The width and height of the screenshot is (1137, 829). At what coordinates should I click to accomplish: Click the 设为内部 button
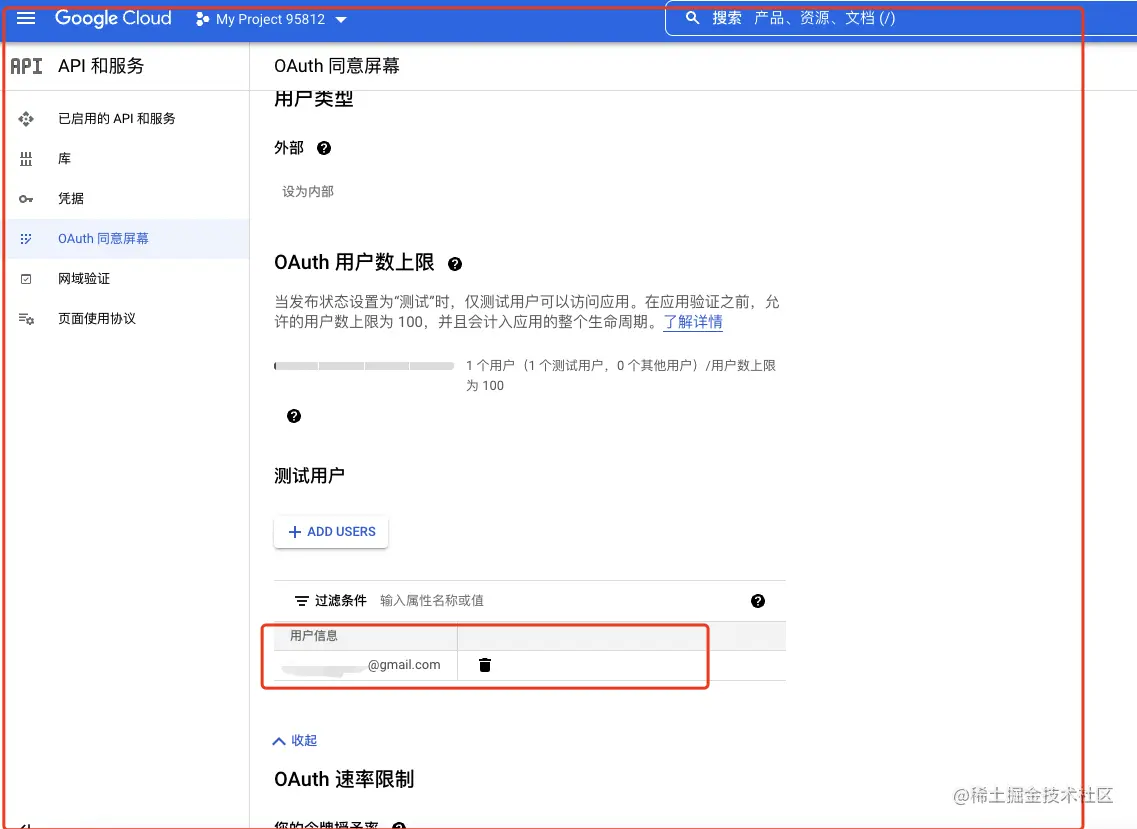[x=308, y=191]
